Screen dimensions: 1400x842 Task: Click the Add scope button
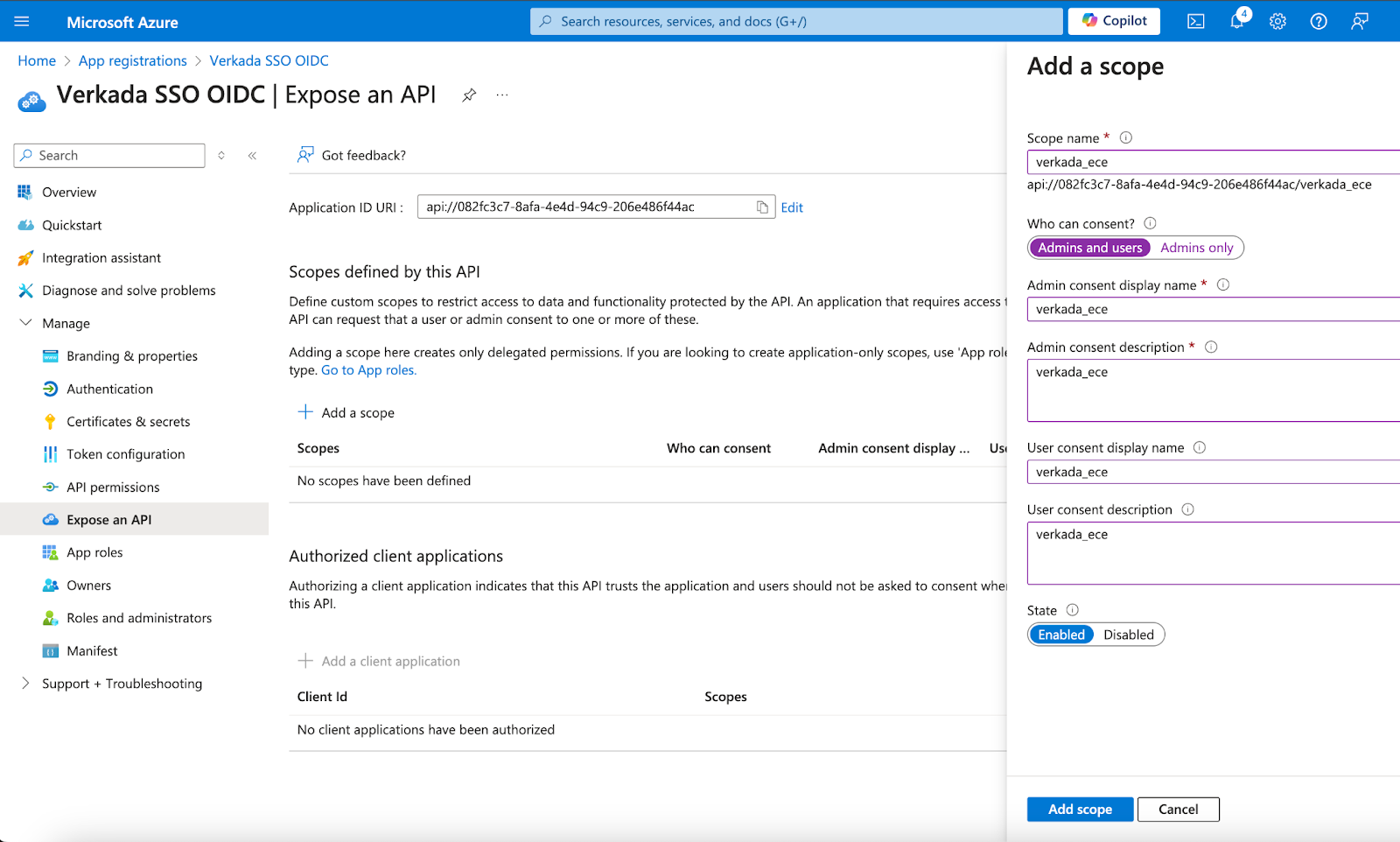[x=1080, y=810]
